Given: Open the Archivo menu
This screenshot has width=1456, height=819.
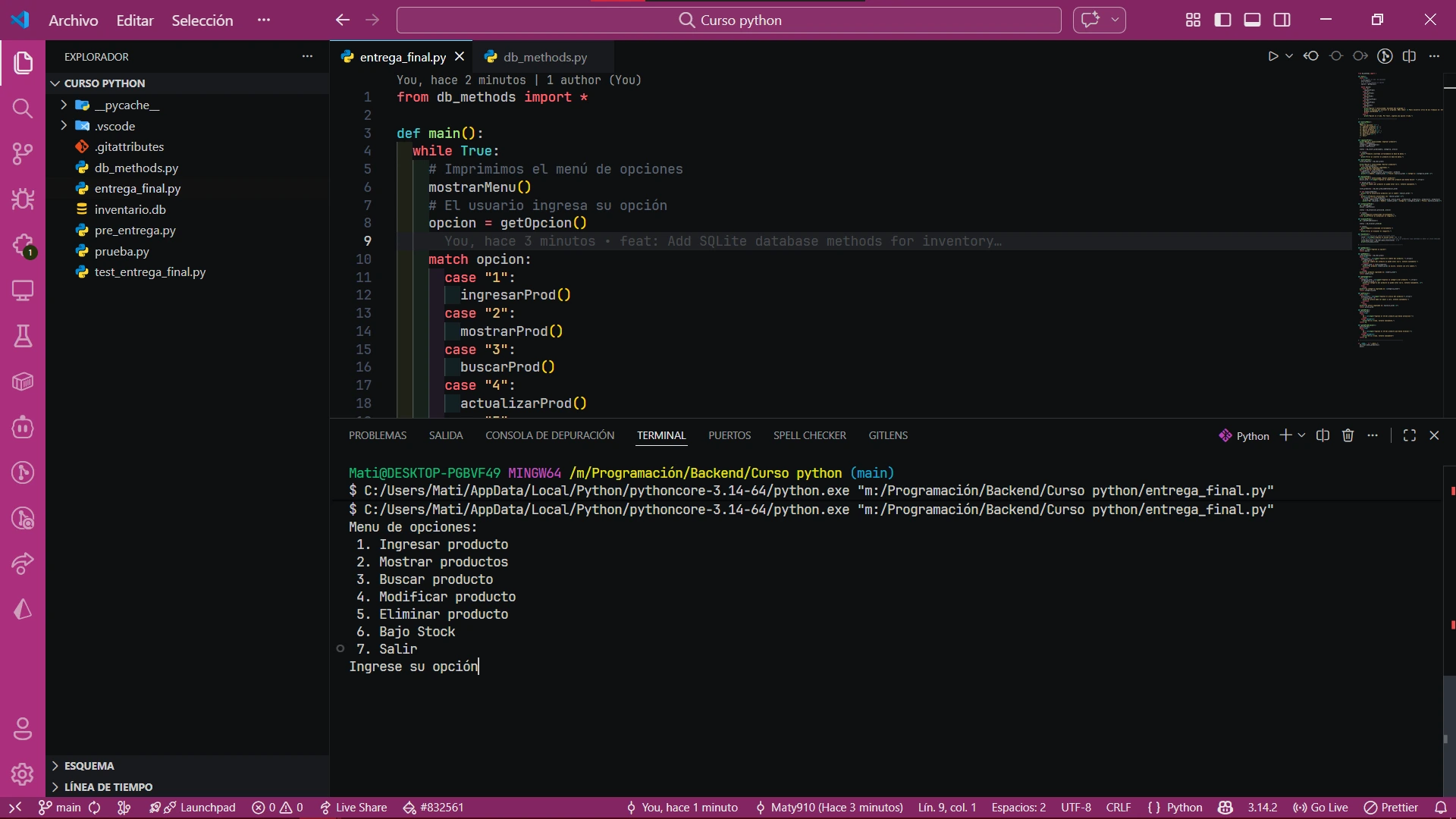Looking at the screenshot, I should coord(73,20).
